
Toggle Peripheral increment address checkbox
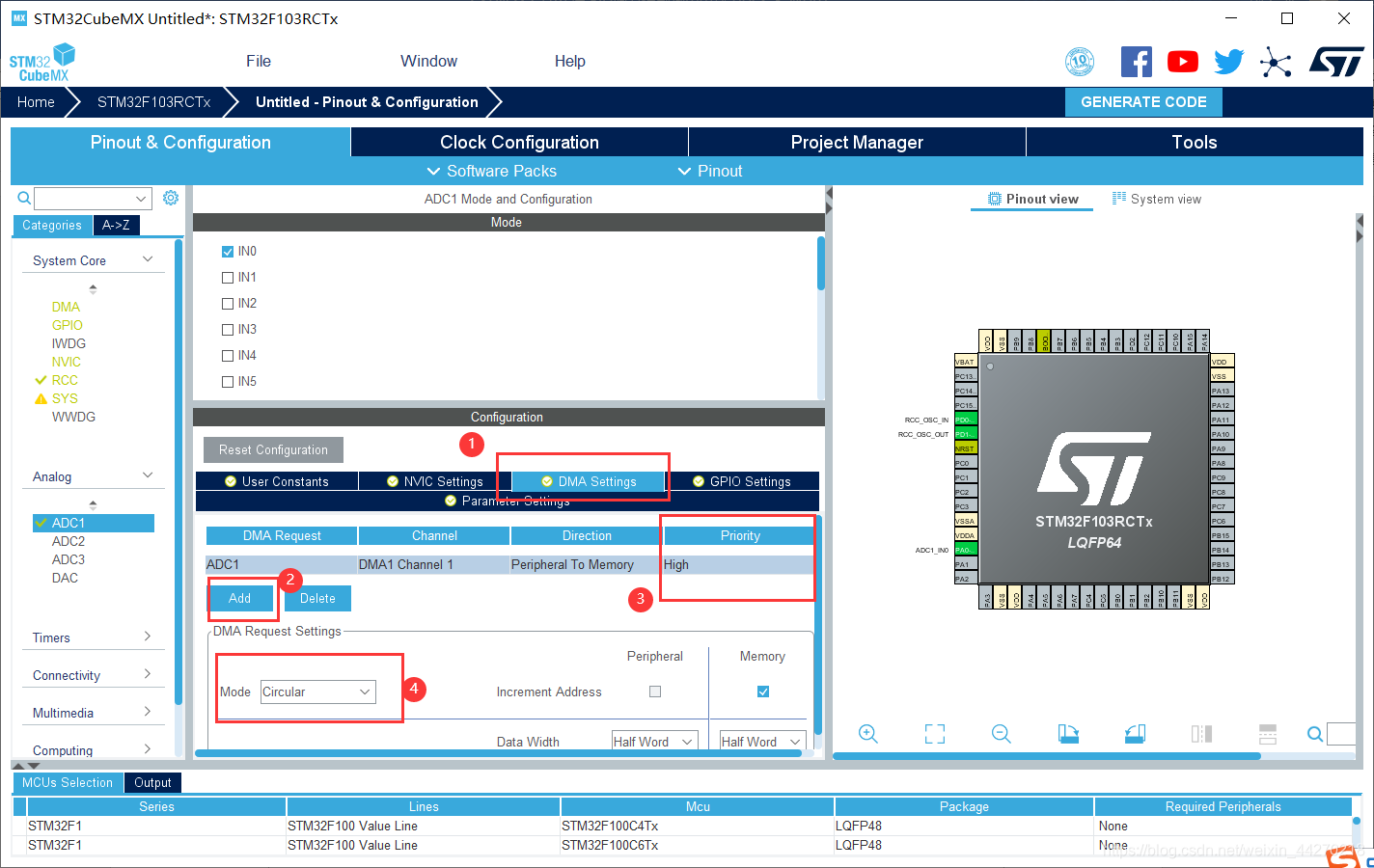pyautogui.click(x=655, y=692)
